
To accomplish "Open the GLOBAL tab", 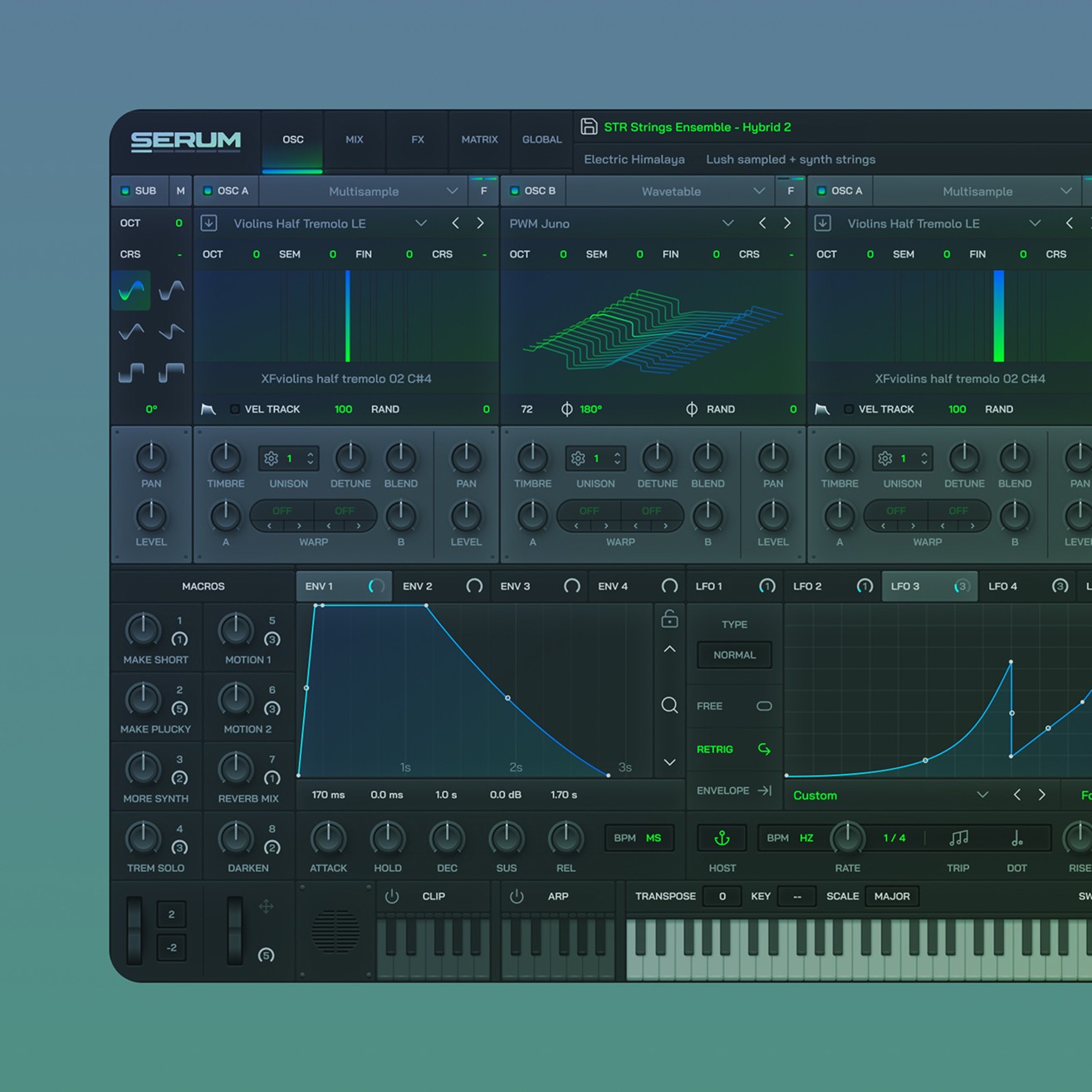I will (541, 140).
